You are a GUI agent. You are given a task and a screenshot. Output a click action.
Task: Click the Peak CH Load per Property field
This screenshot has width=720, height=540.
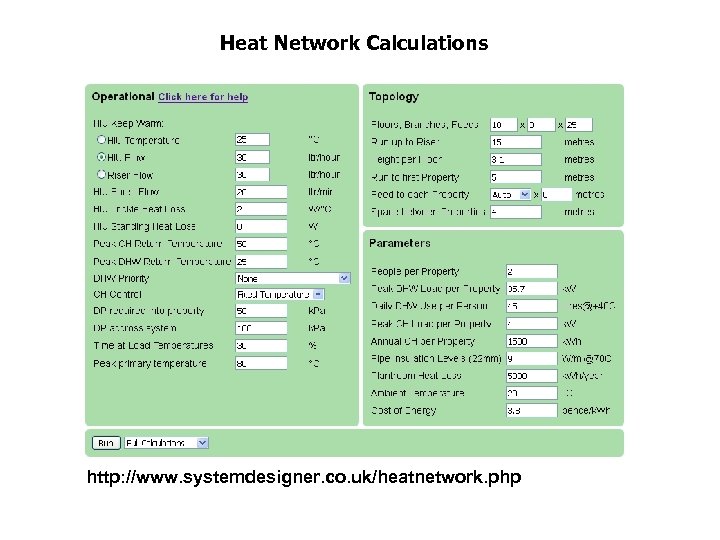[x=532, y=324]
